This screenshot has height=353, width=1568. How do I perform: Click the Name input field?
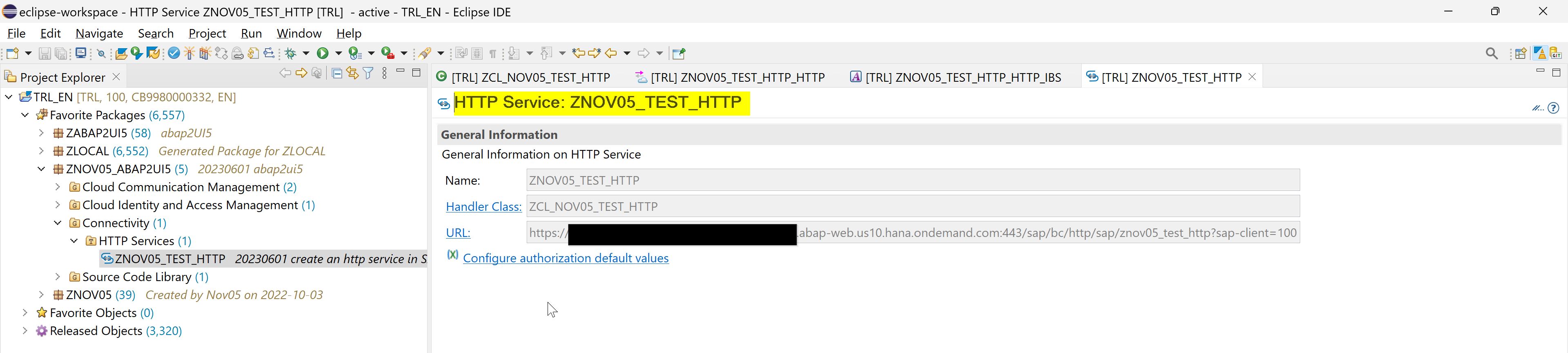pos(913,180)
